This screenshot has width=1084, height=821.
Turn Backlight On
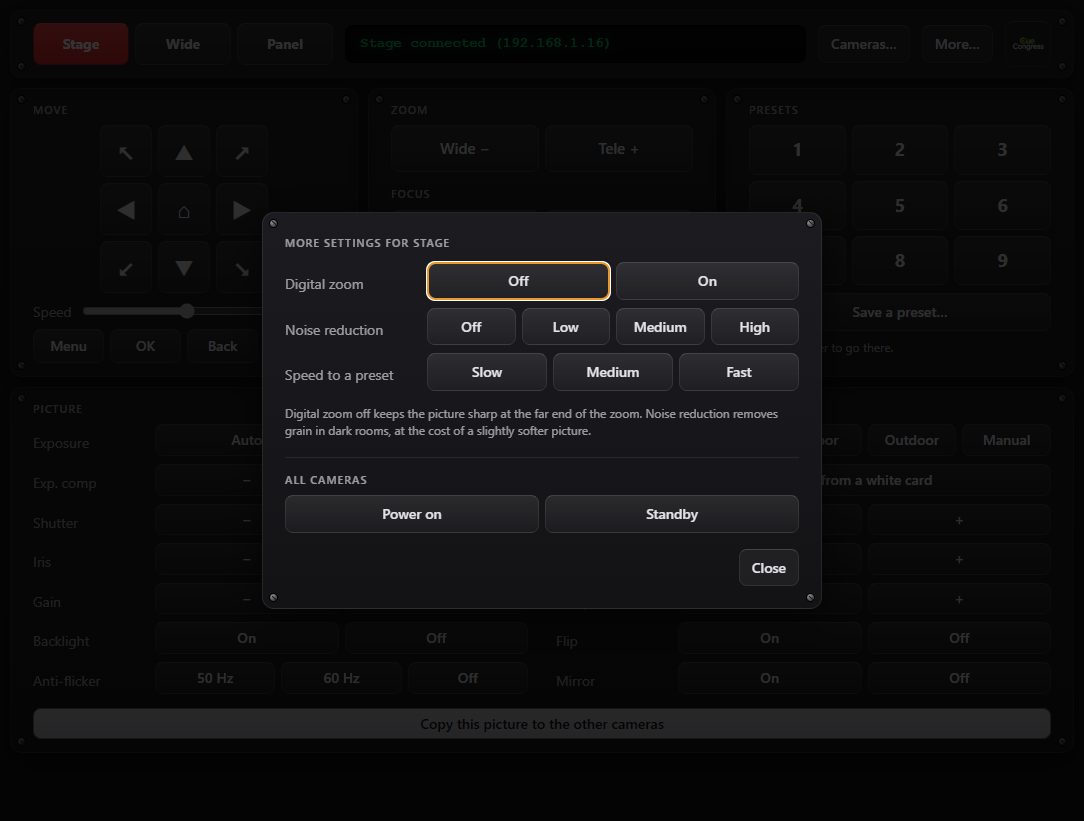[247, 638]
